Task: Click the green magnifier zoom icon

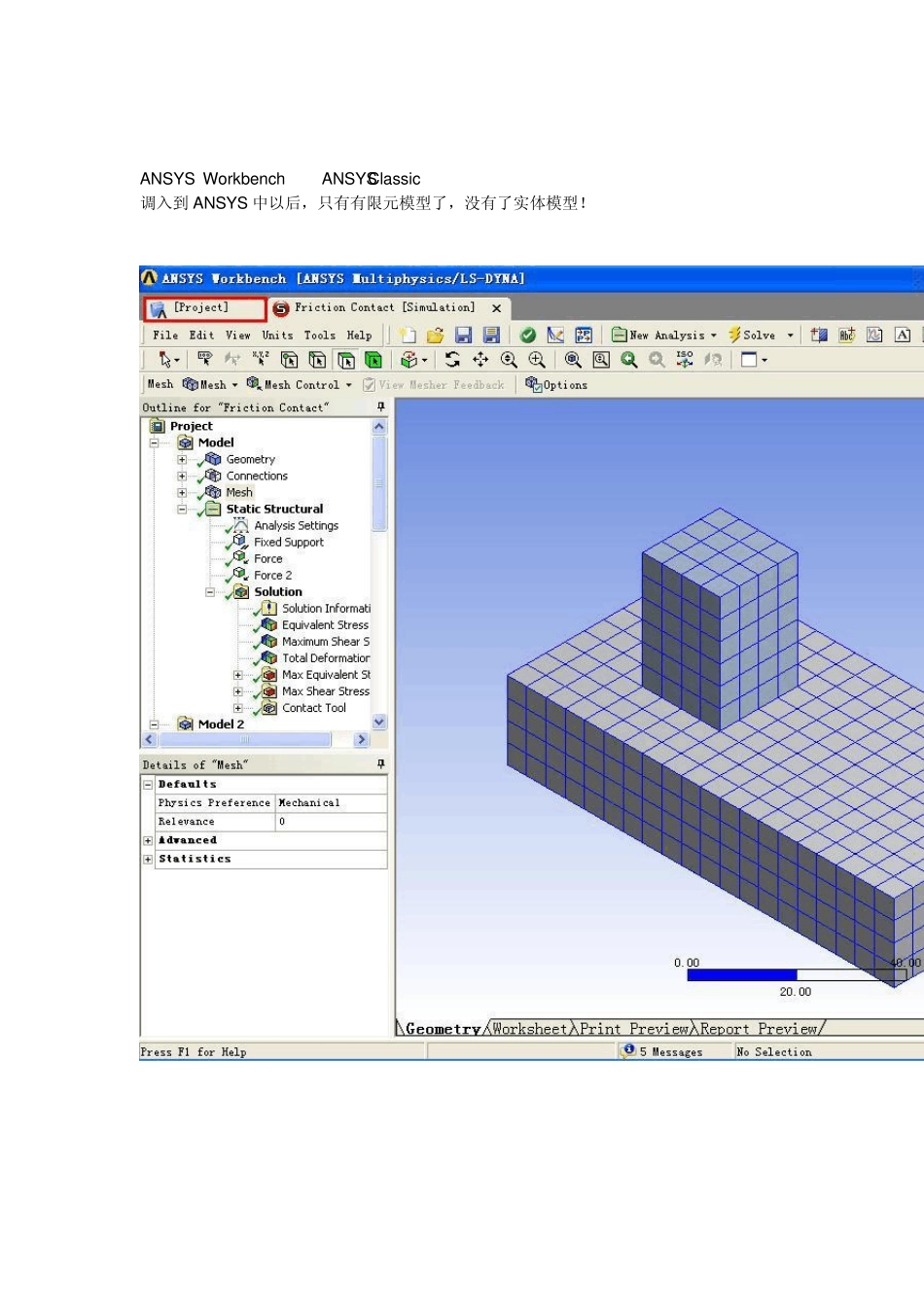Action: pyautogui.click(x=629, y=360)
